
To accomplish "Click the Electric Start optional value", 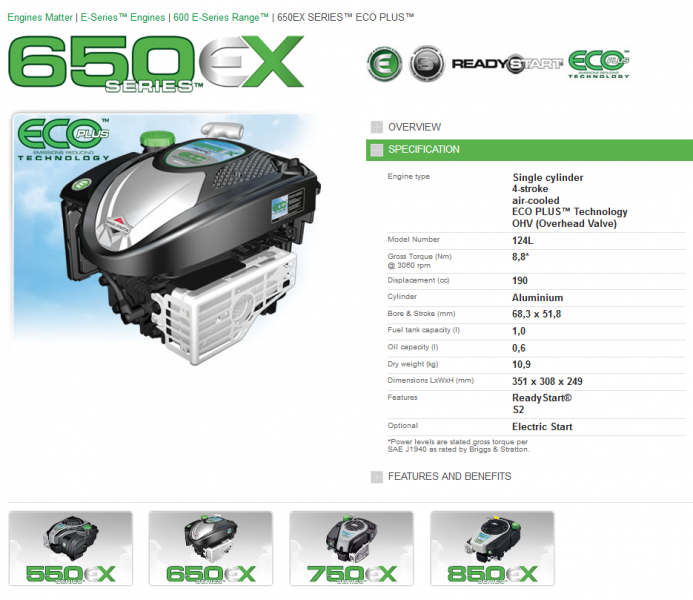I will (542, 427).
